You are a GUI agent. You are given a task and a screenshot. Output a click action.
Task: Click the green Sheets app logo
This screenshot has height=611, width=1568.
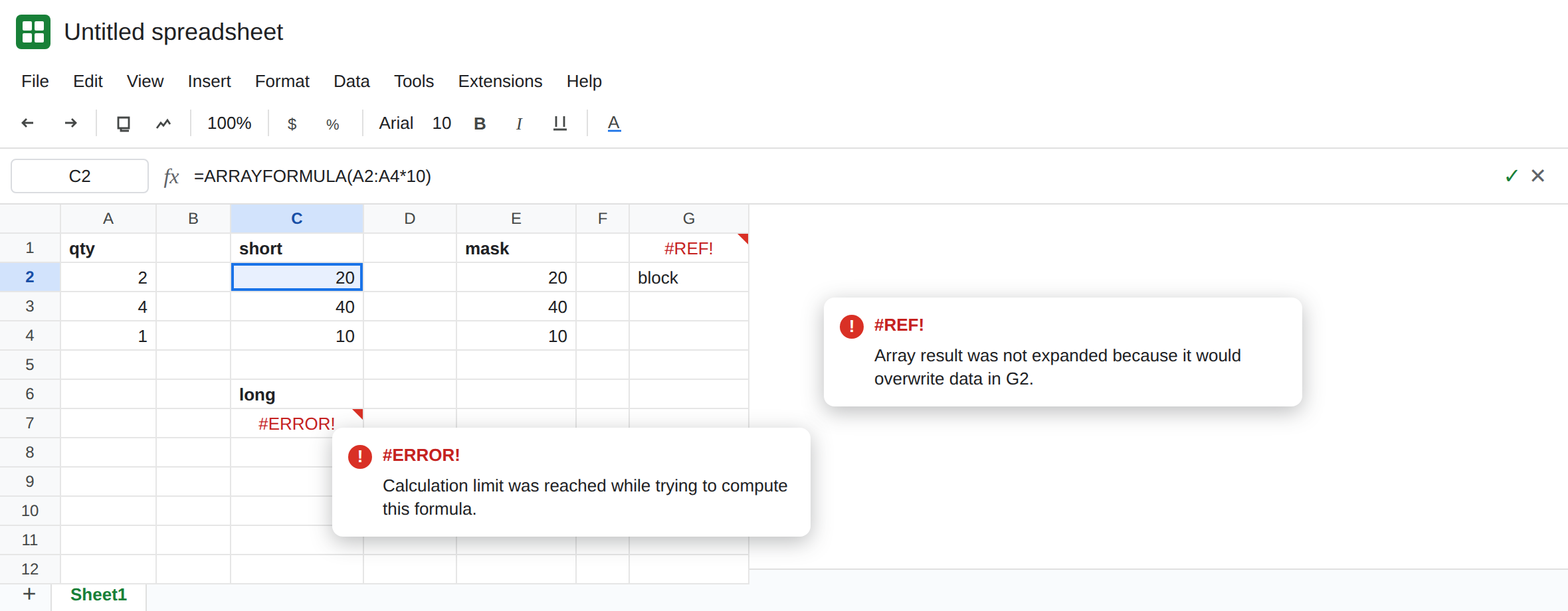[x=33, y=32]
